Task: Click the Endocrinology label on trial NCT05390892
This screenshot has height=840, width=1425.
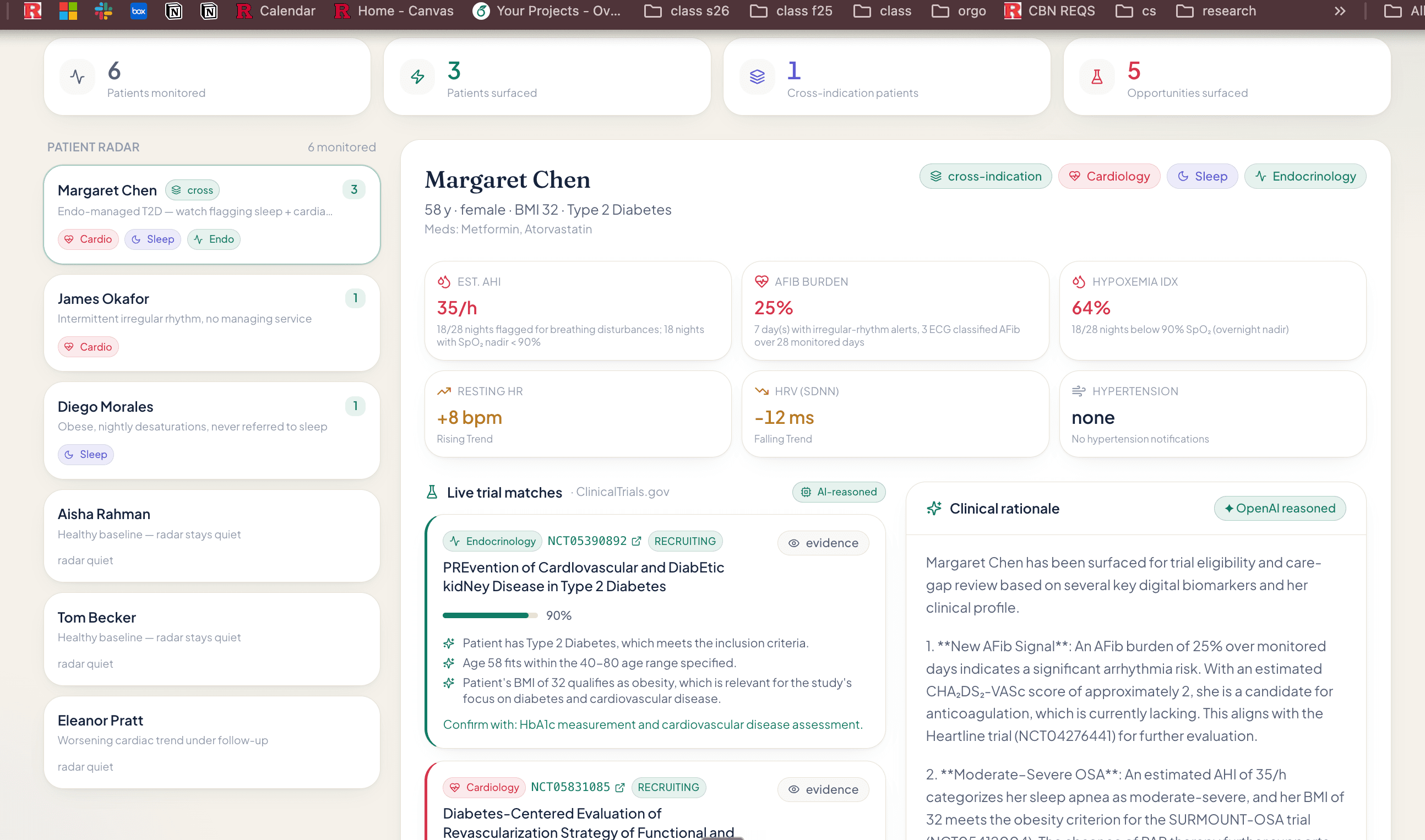Action: click(x=493, y=541)
